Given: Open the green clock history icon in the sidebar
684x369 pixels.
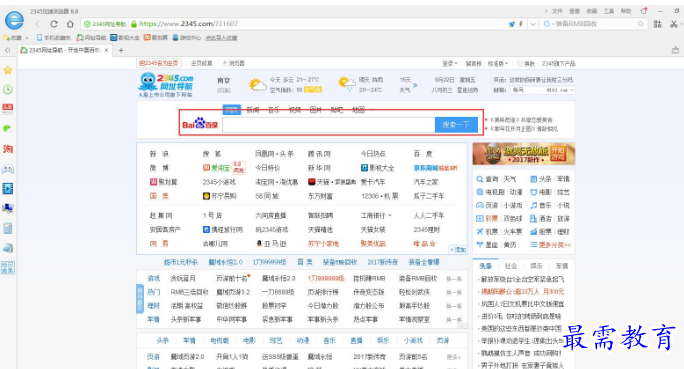Looking at the screenshot, I should [8, 89].
